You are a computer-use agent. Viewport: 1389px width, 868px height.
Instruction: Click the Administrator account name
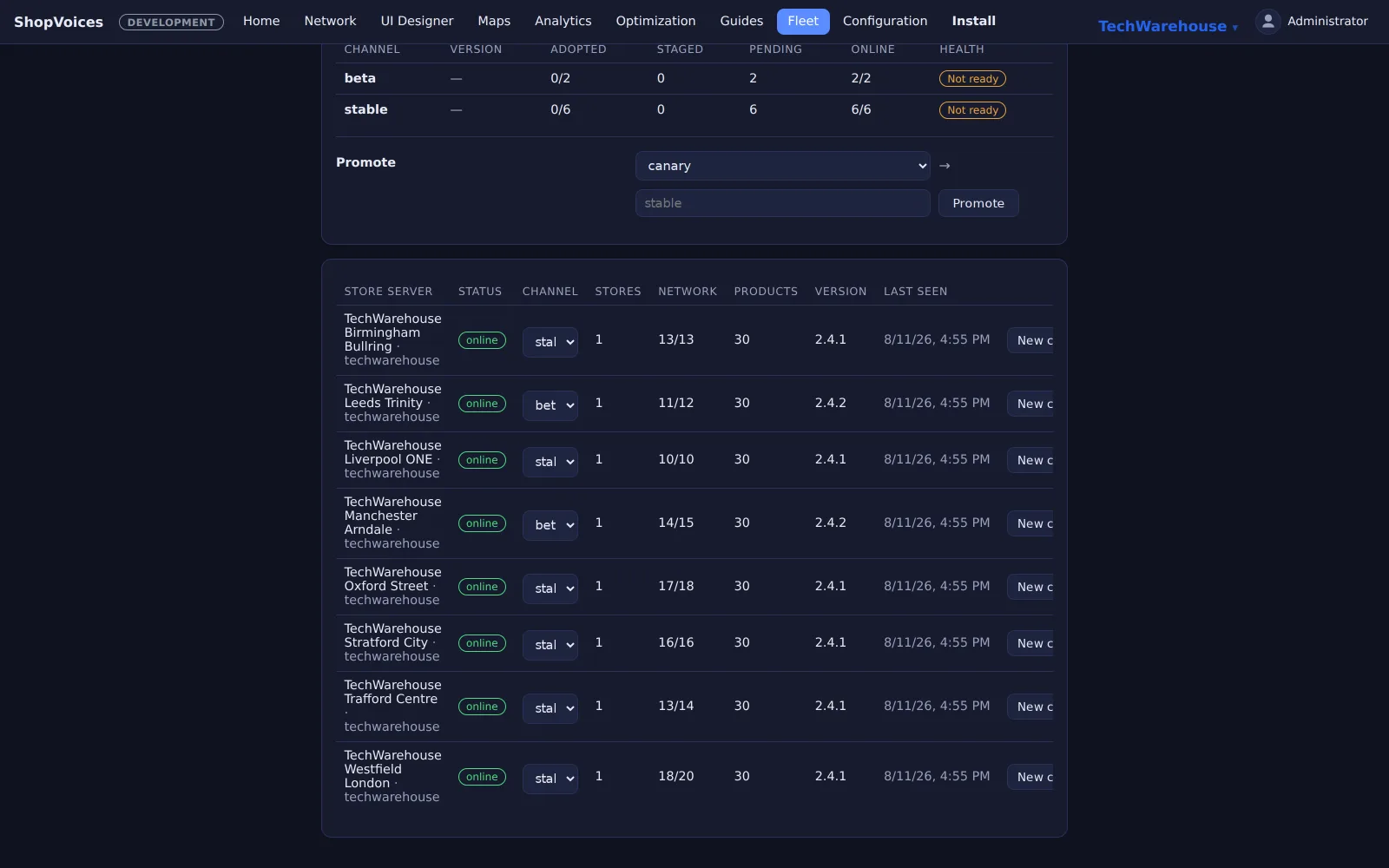pyautogui.click(x=1327, y=21)
